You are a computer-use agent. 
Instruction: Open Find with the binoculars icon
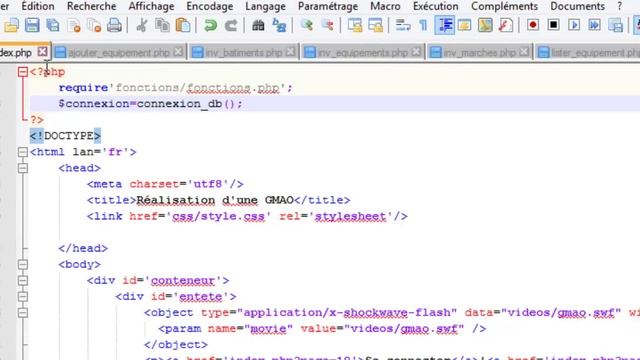click(x=258, y=25)
